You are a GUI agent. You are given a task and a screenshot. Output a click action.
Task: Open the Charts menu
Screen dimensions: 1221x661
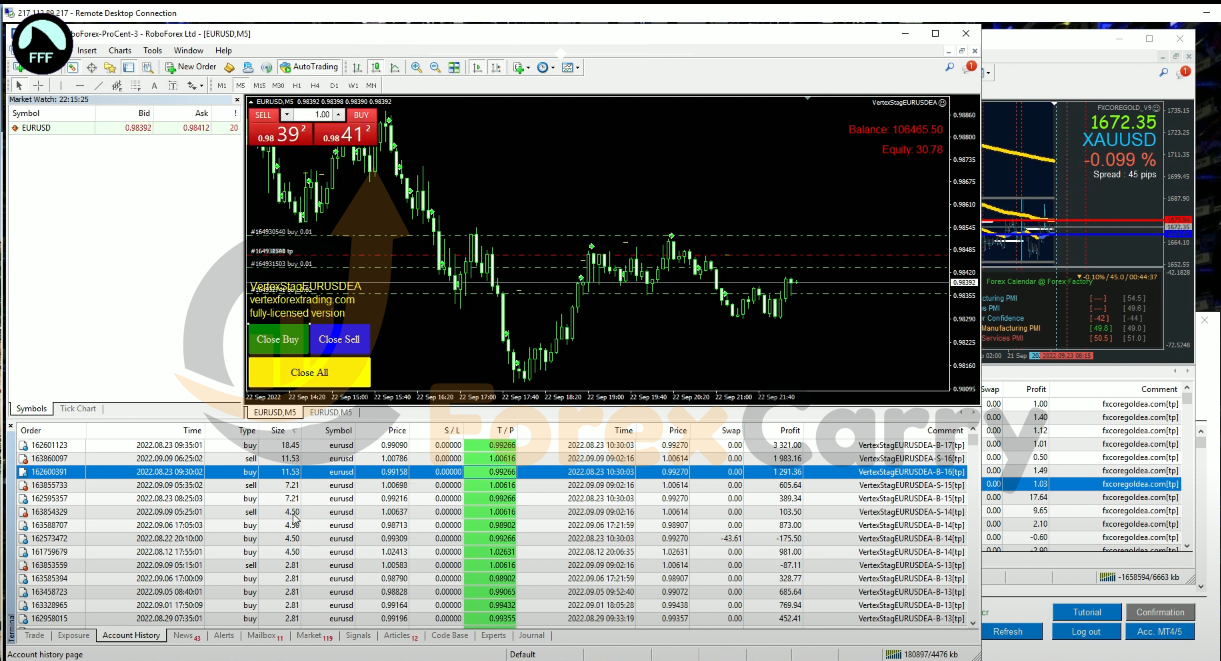(120, 50)
